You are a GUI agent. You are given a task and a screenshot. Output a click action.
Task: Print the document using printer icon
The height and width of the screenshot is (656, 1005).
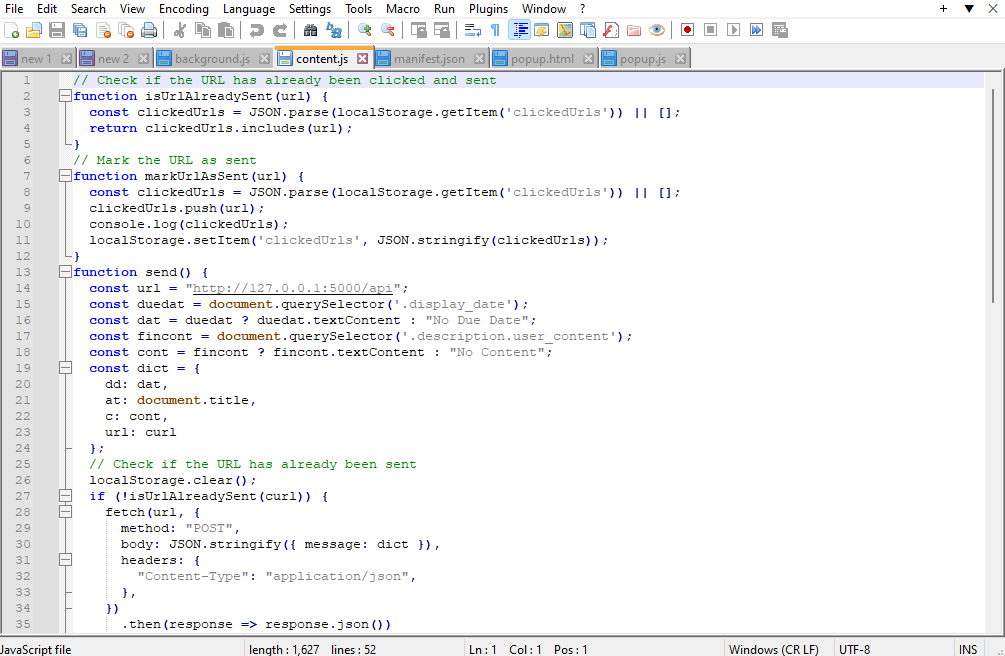pos(149,30)
